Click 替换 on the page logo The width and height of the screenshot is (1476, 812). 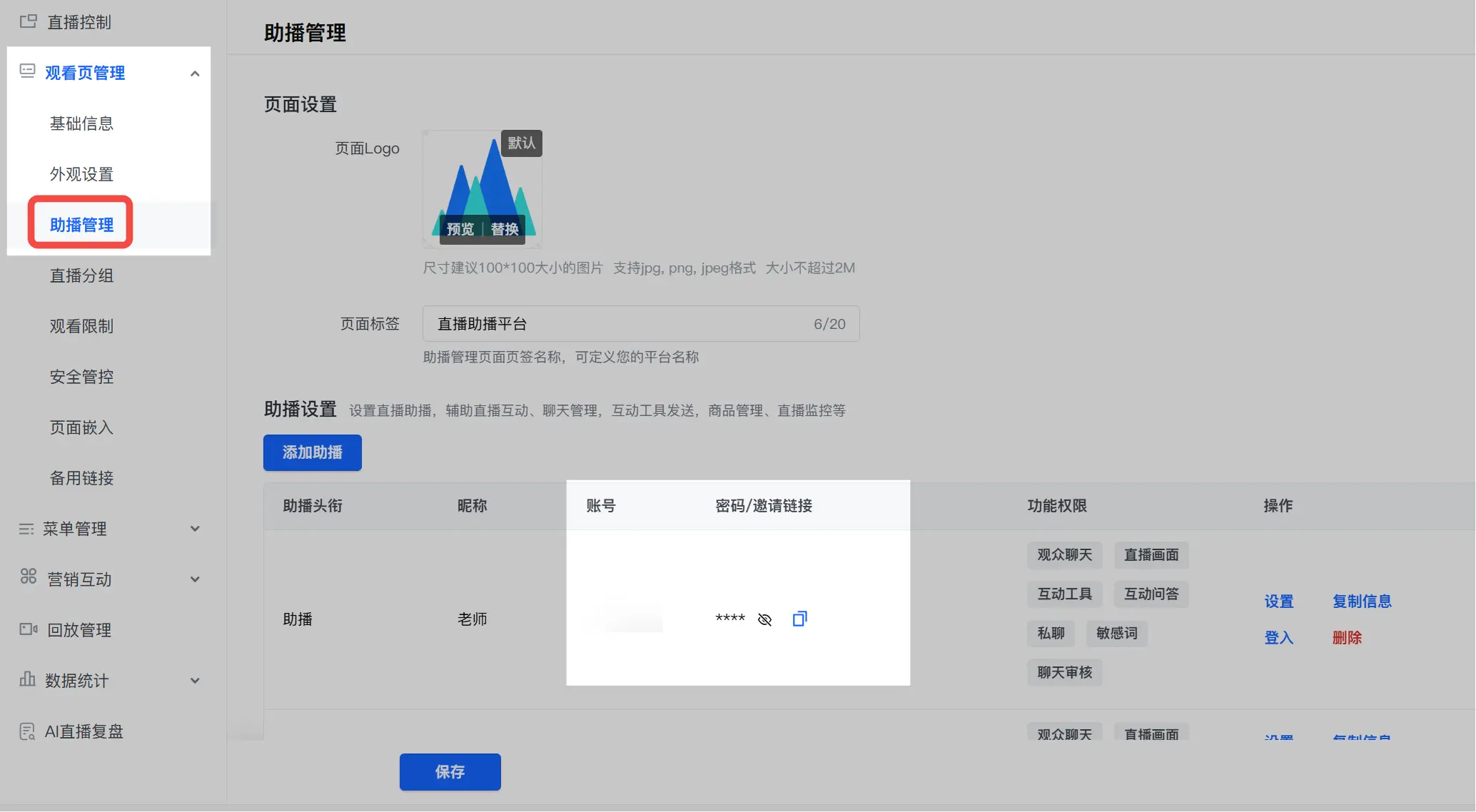(x=505, y=229)
